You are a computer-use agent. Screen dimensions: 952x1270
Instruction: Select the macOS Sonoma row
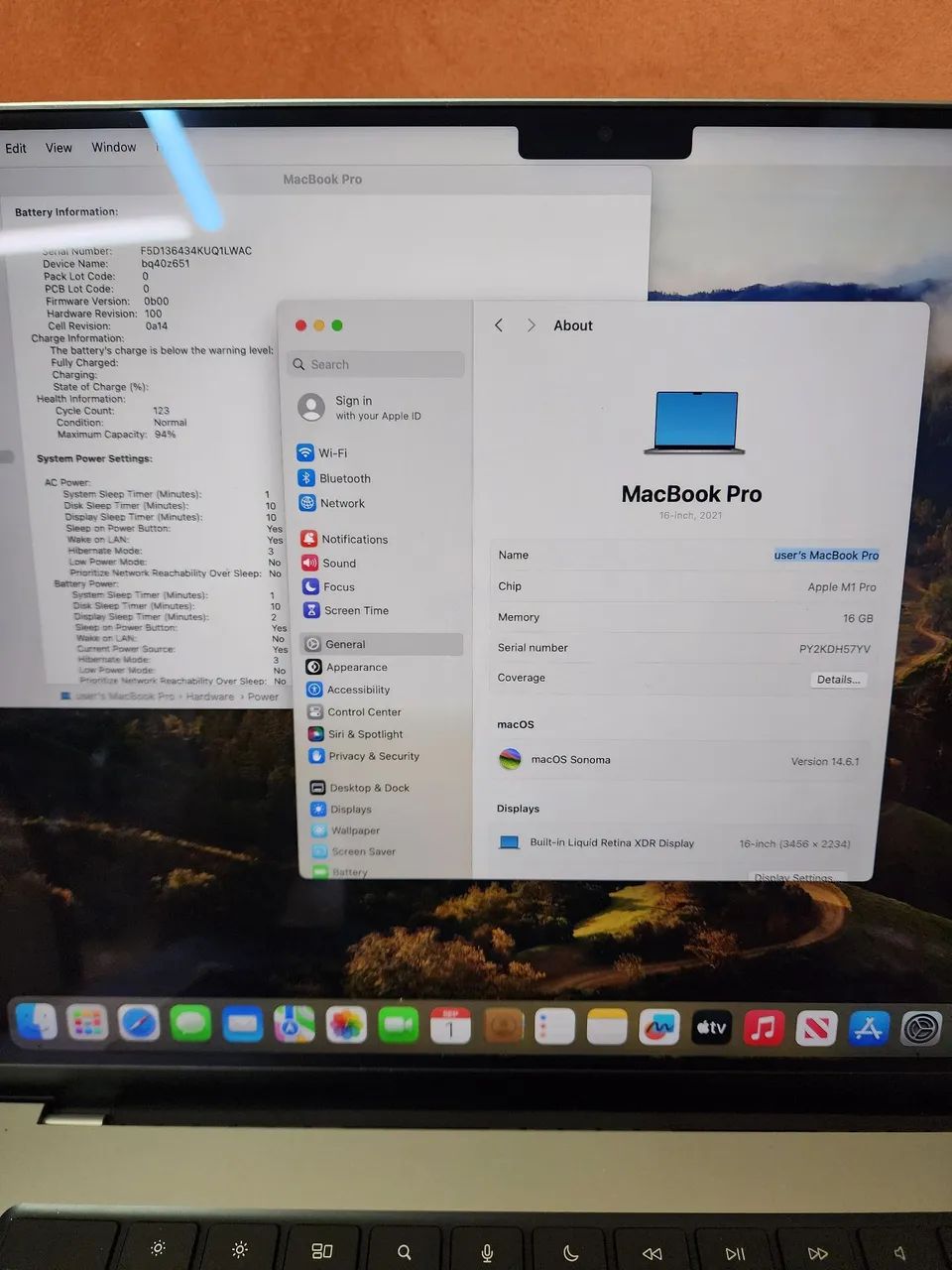click(680, 760)
